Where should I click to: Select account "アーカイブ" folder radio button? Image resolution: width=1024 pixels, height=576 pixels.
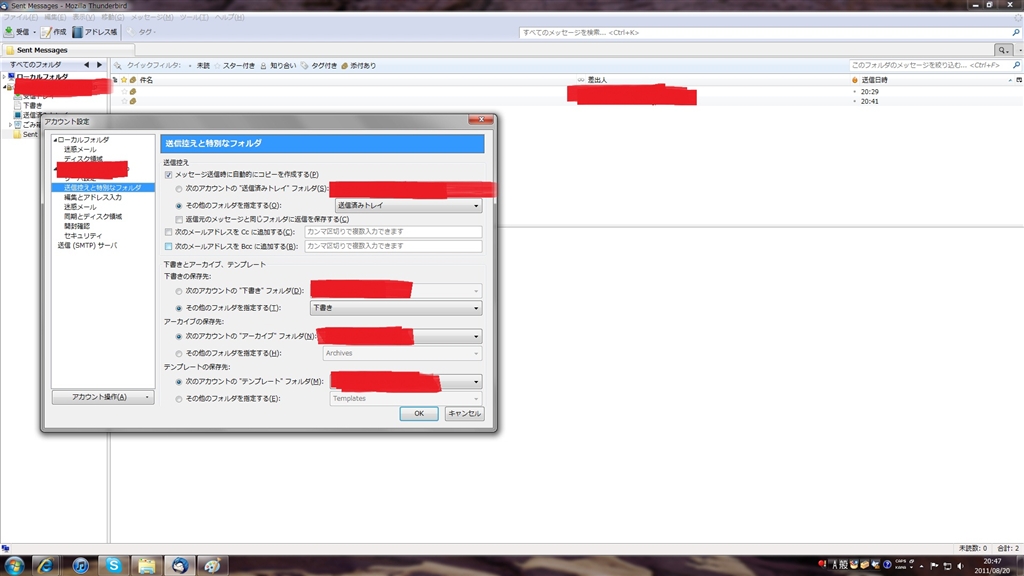click(x=178, y=337)
